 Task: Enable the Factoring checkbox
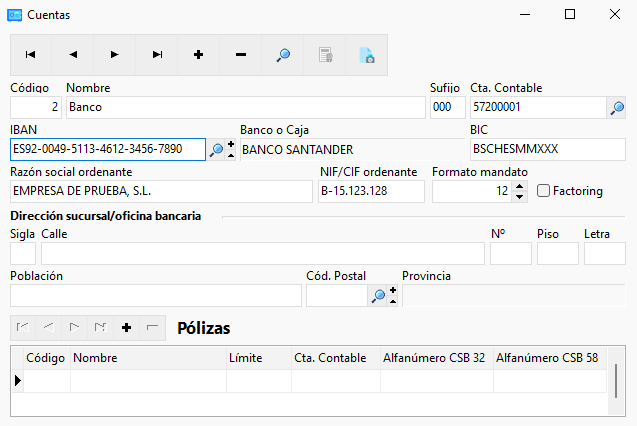coord(543,190)
